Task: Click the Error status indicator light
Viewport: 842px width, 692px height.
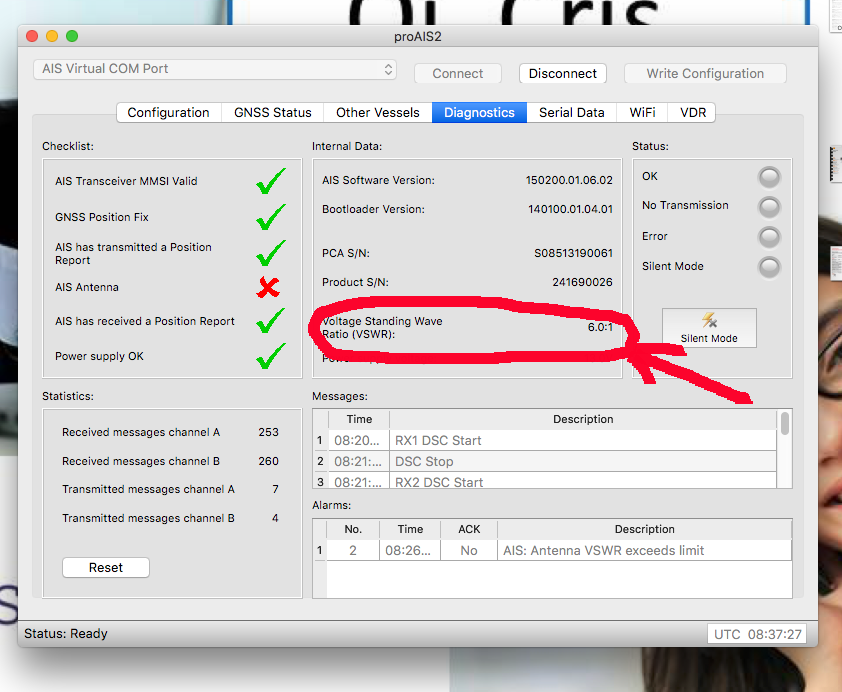Action: (769, 237)
